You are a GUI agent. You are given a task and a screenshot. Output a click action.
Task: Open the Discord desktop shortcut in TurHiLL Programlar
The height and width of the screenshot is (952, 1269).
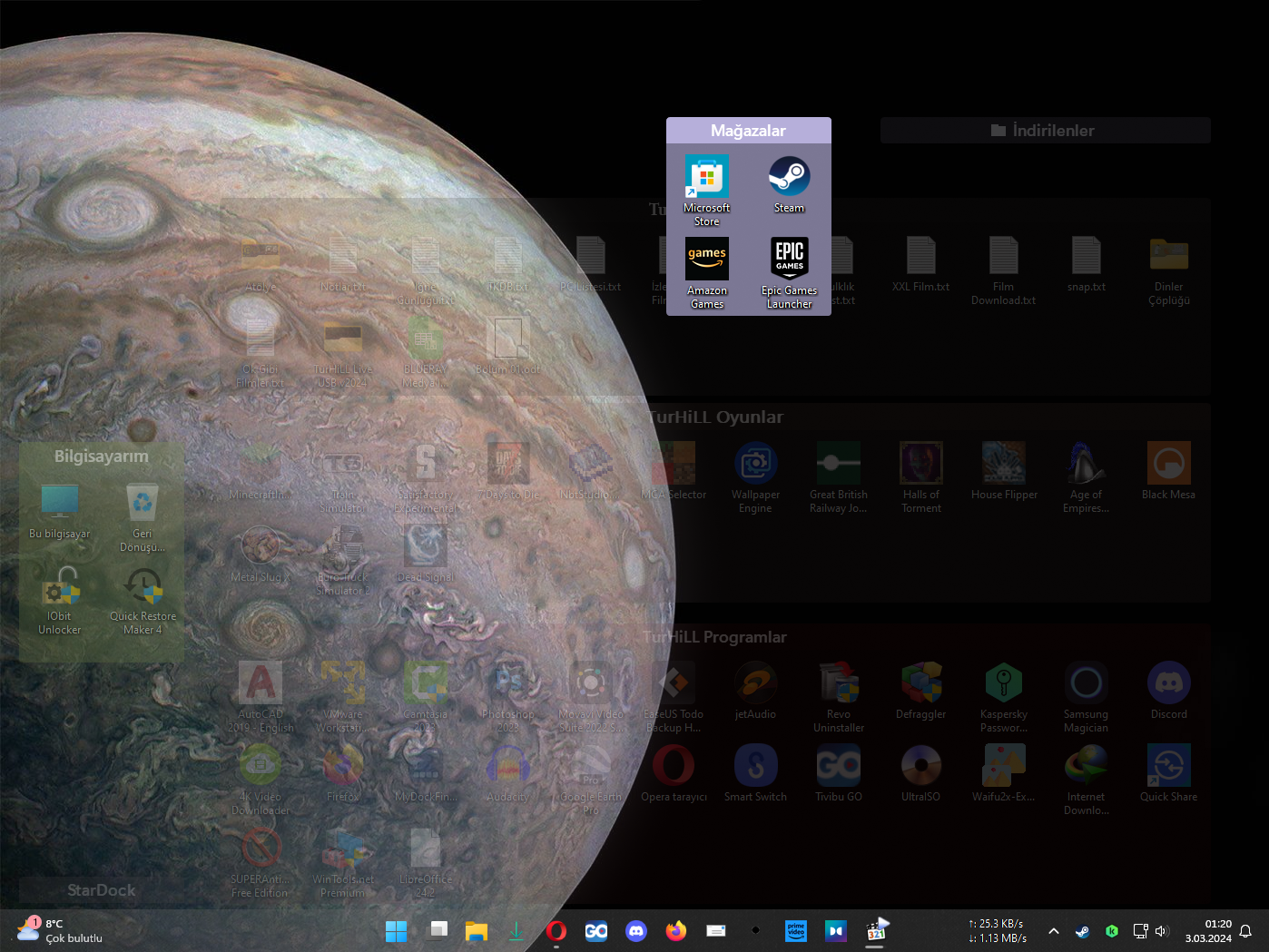tap(1168, 691)
